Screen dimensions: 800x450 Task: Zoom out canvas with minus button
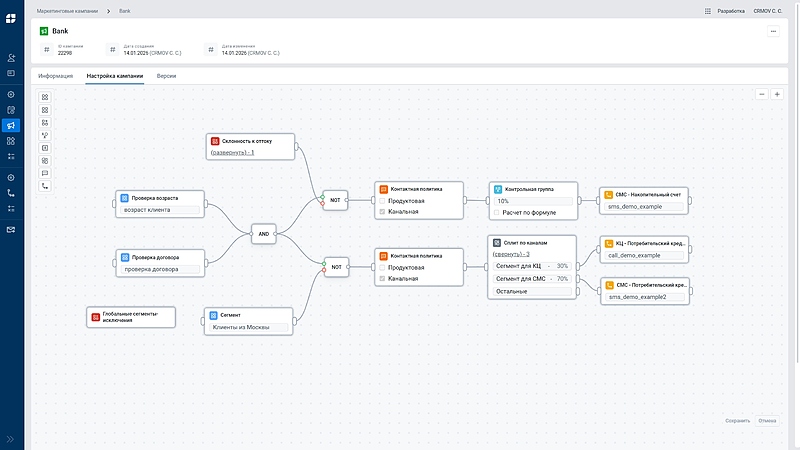(x=762, y=94)
